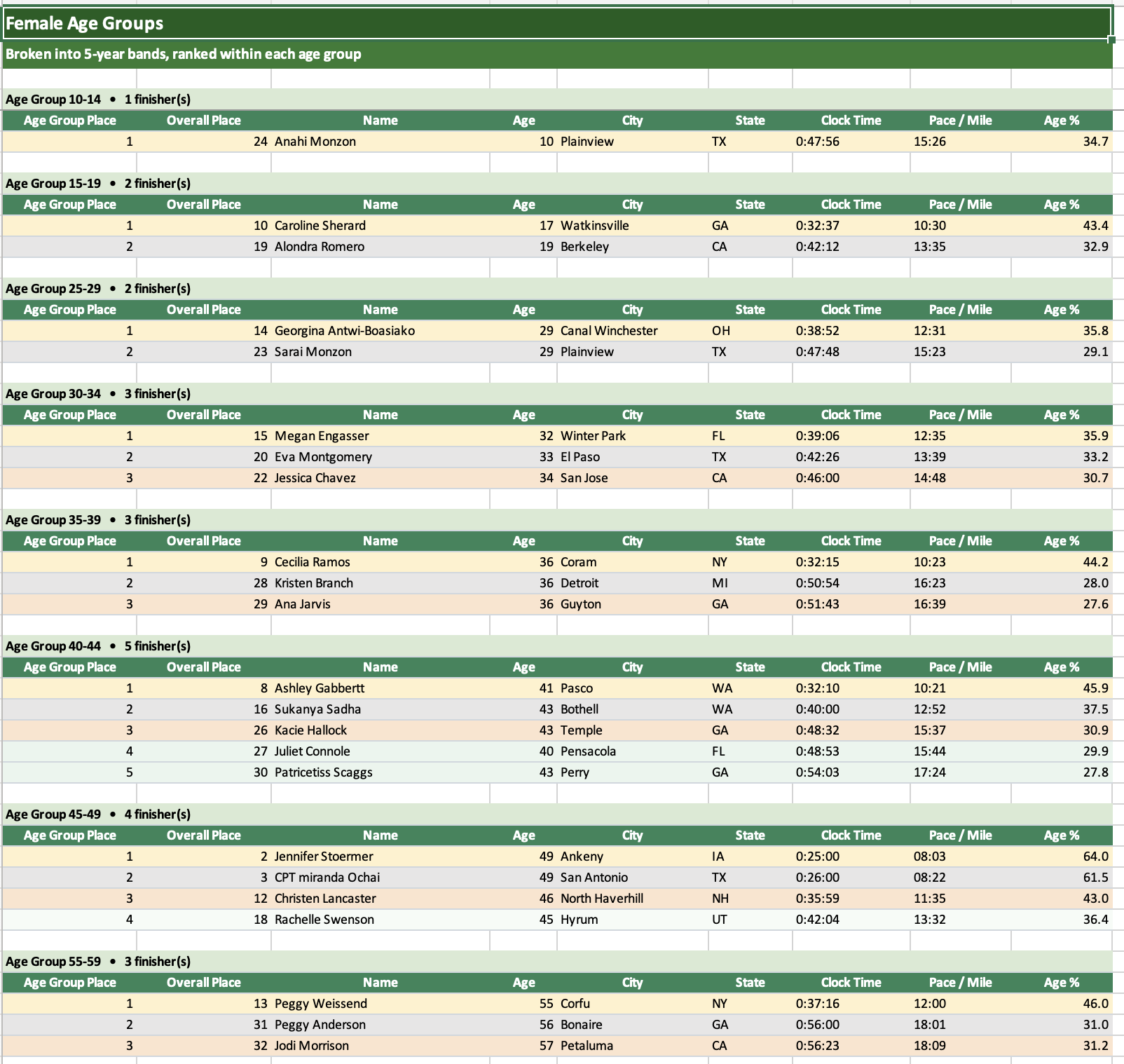The width and height of the screenshot is (1124, 1064).
Task: Click the Berkeley city cell
Action: pos(584,247)
